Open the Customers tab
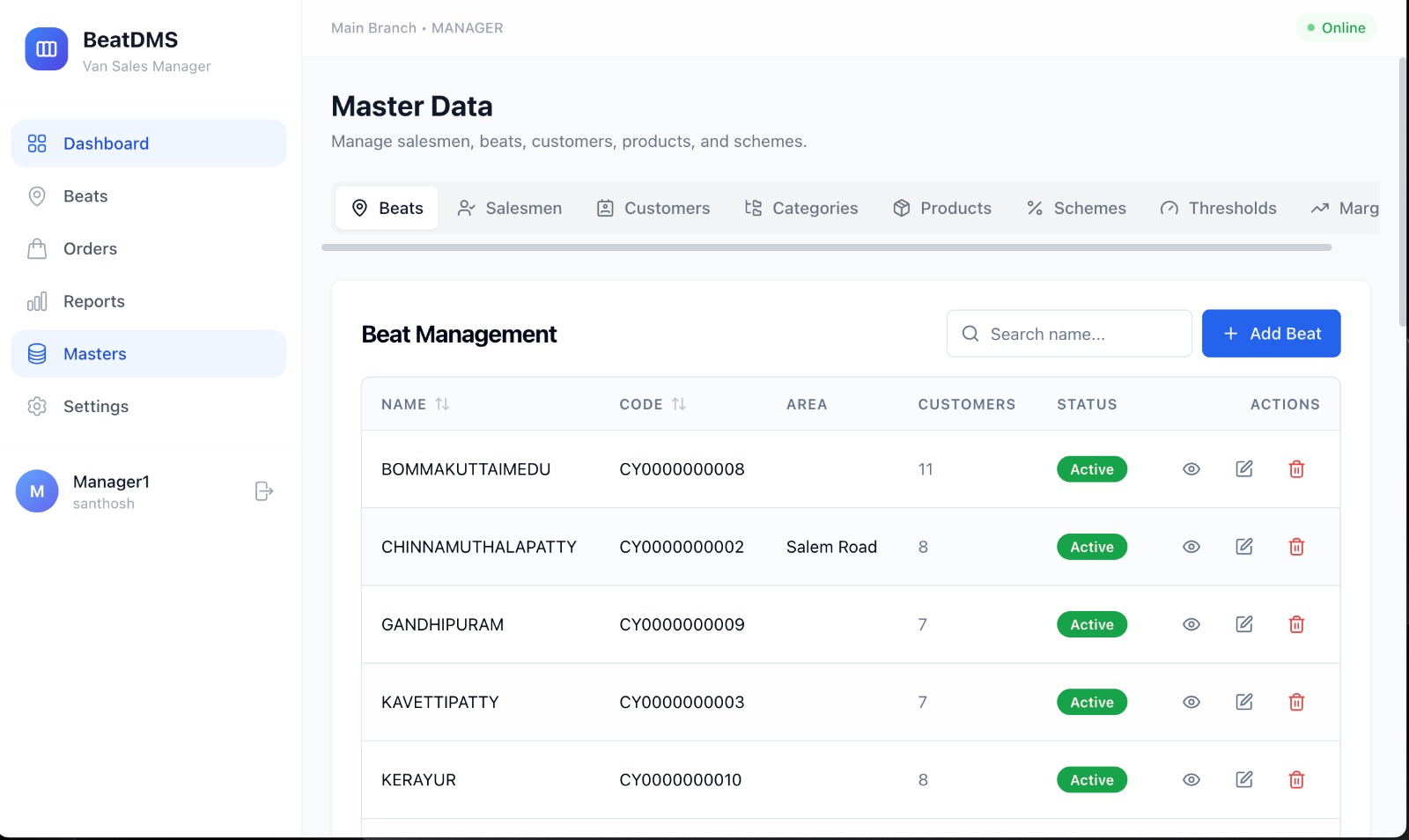This screenshot has height=840, width=1409. pyautogui.click(x=653, y=208)
